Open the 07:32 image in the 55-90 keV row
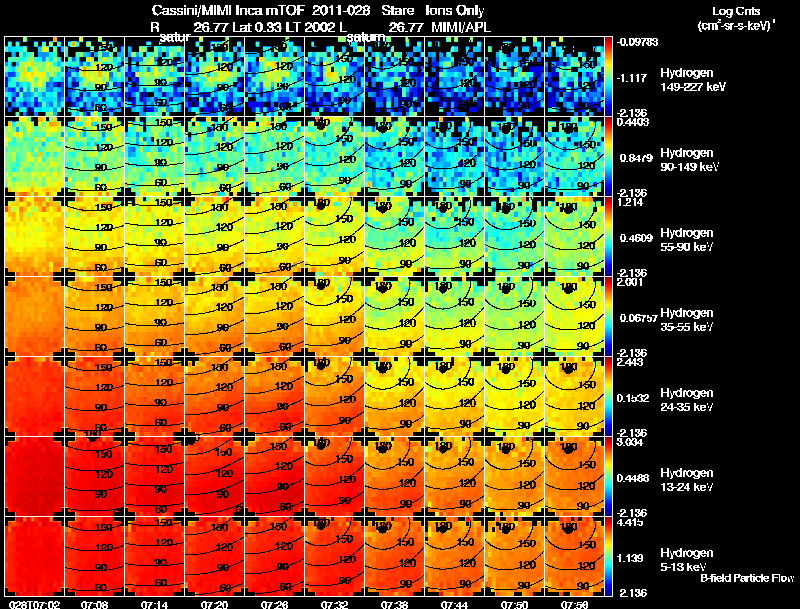The image size is (800, 609). [x=334, y=236]
